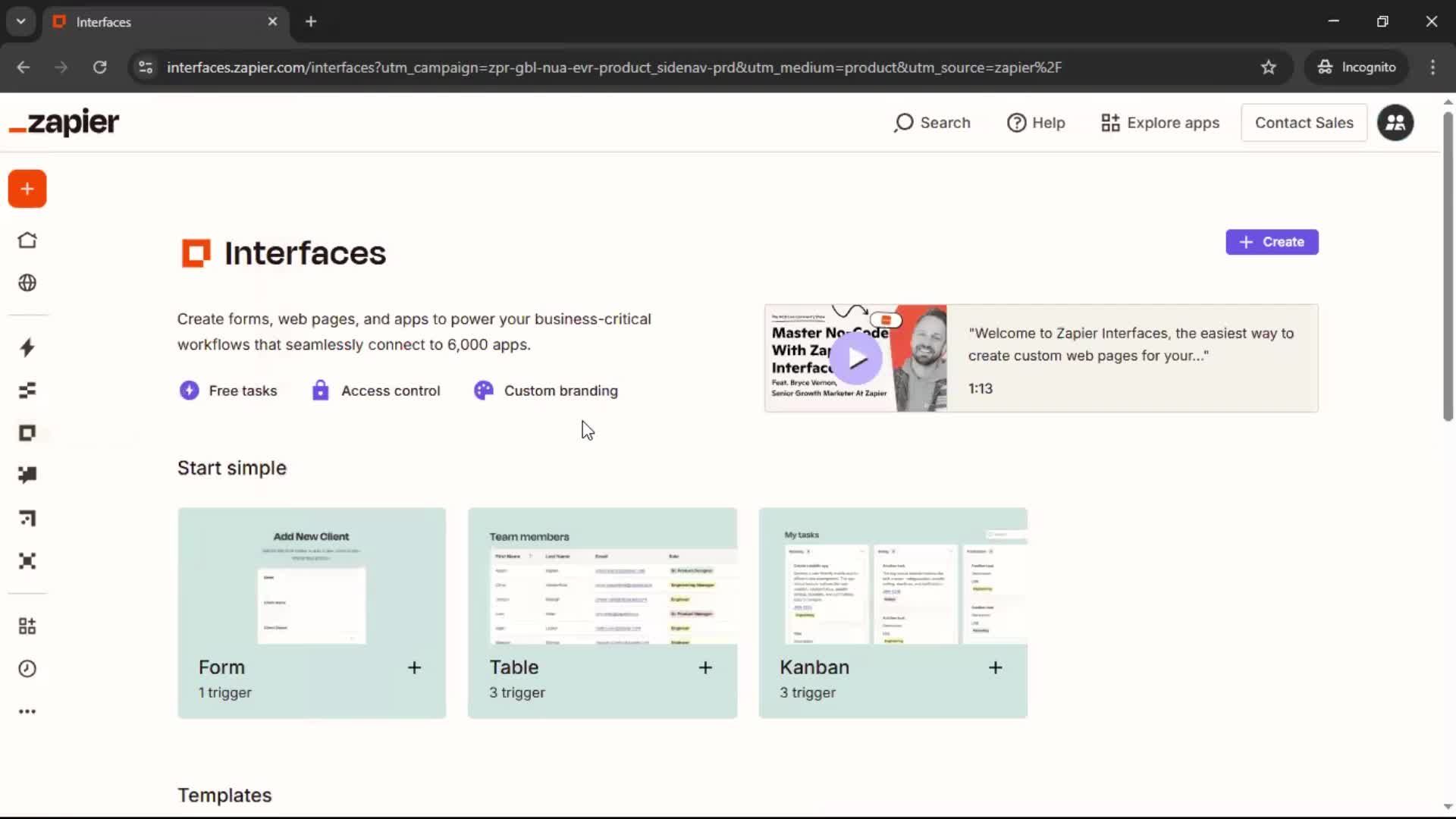This screenshot has width=1456, height=819.
Task: Open the Home icon in sidebar
Action: click(x=27, y=240)
